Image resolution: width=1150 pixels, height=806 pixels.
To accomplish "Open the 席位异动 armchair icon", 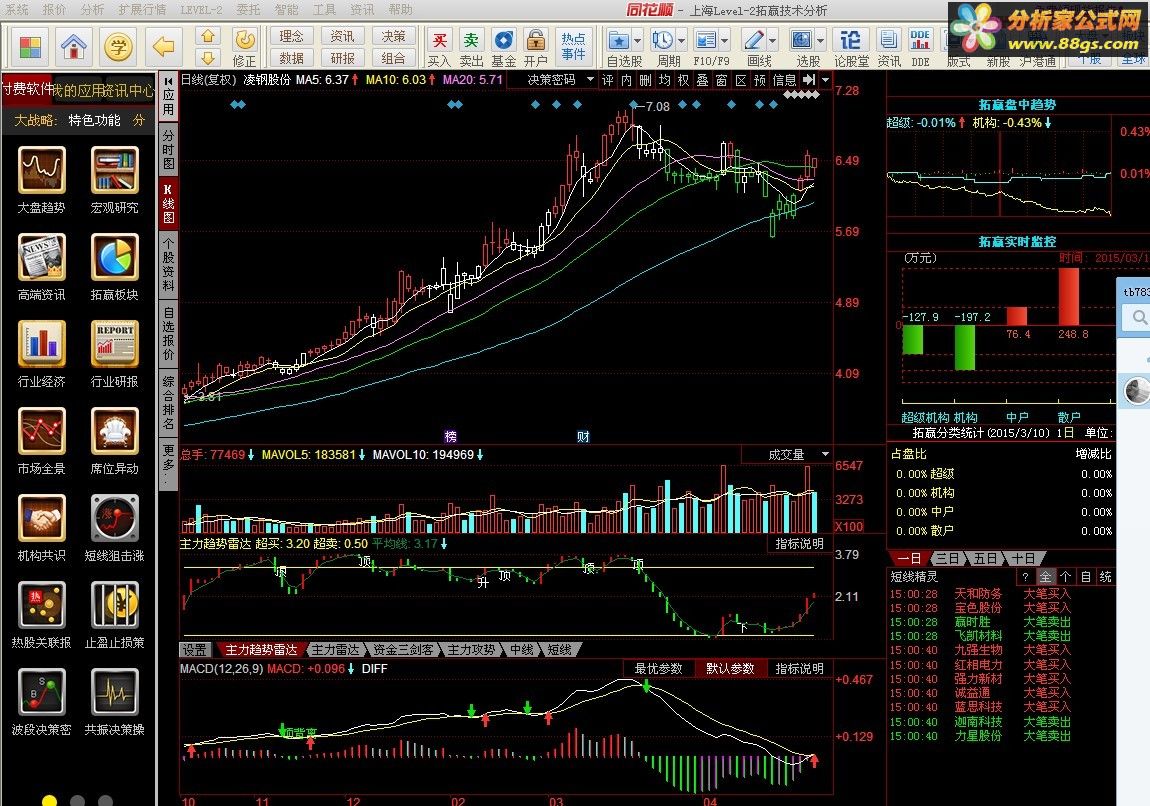I will [x=114, y=431].
